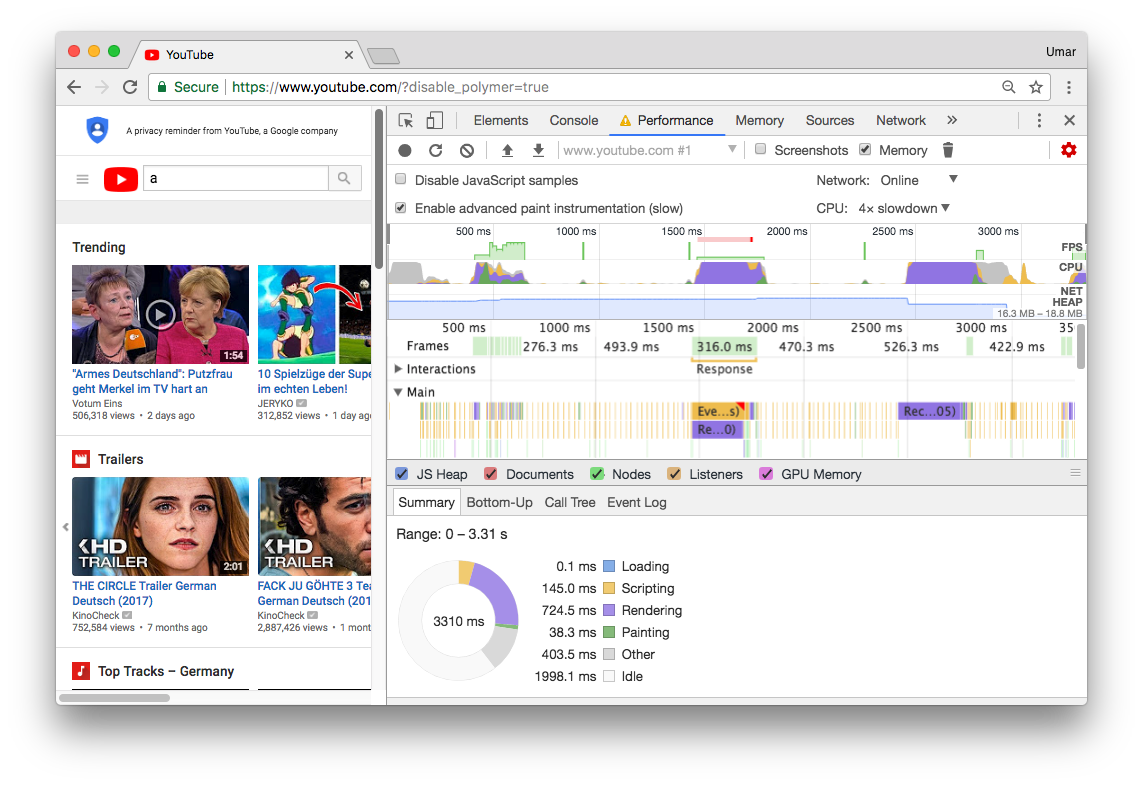Click previous arrow on Trailers carousel
The height and width of the screenshot is (785, 1143).
coord(66,526)
